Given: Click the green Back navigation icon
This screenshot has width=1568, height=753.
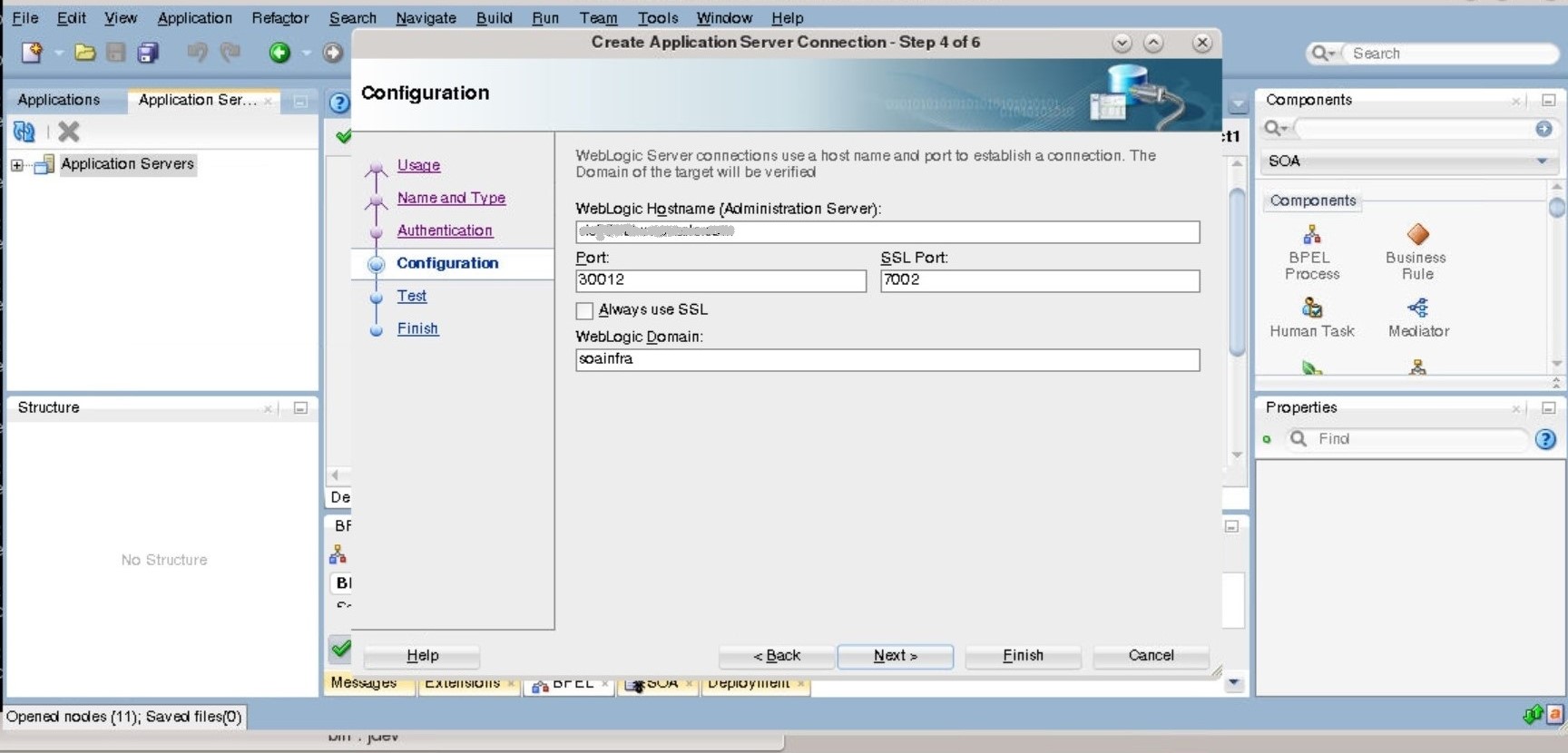Looking at the screenshot, I should [x=279, y=53].
